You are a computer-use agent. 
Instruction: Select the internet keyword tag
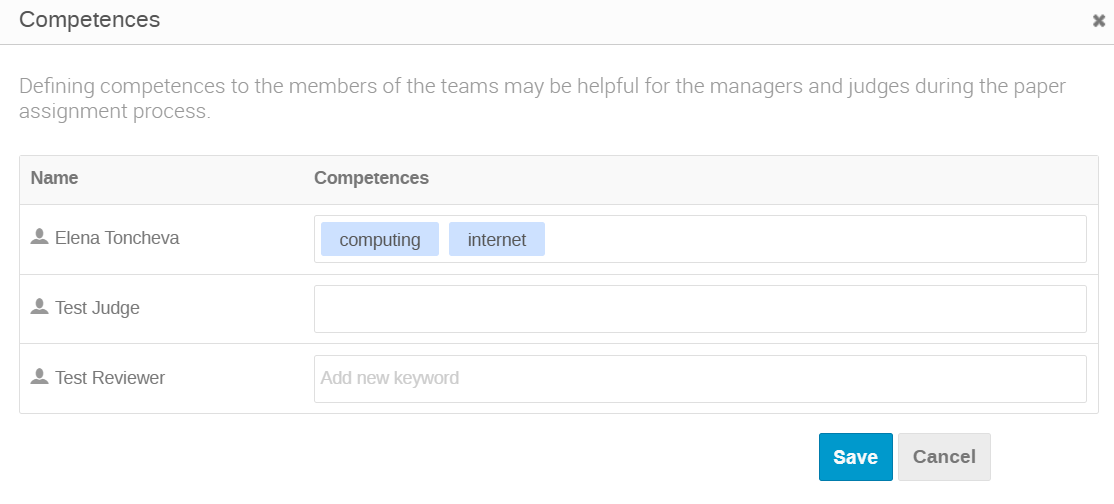497,240
